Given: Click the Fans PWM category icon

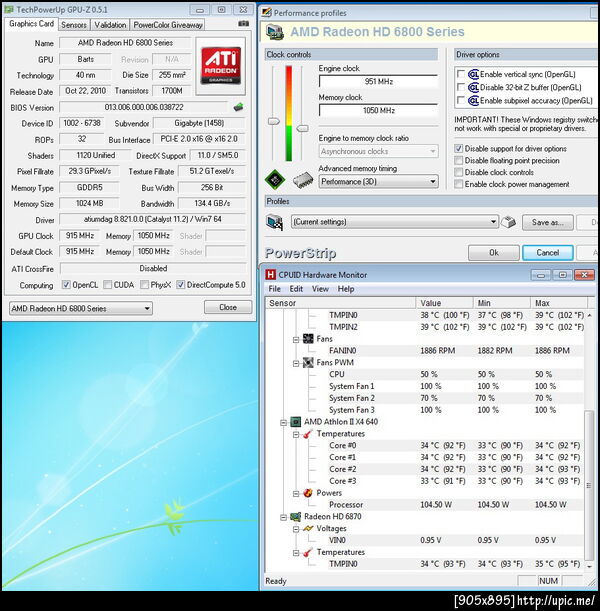Looking at the screenshot, I should click(x=308, y=362).
